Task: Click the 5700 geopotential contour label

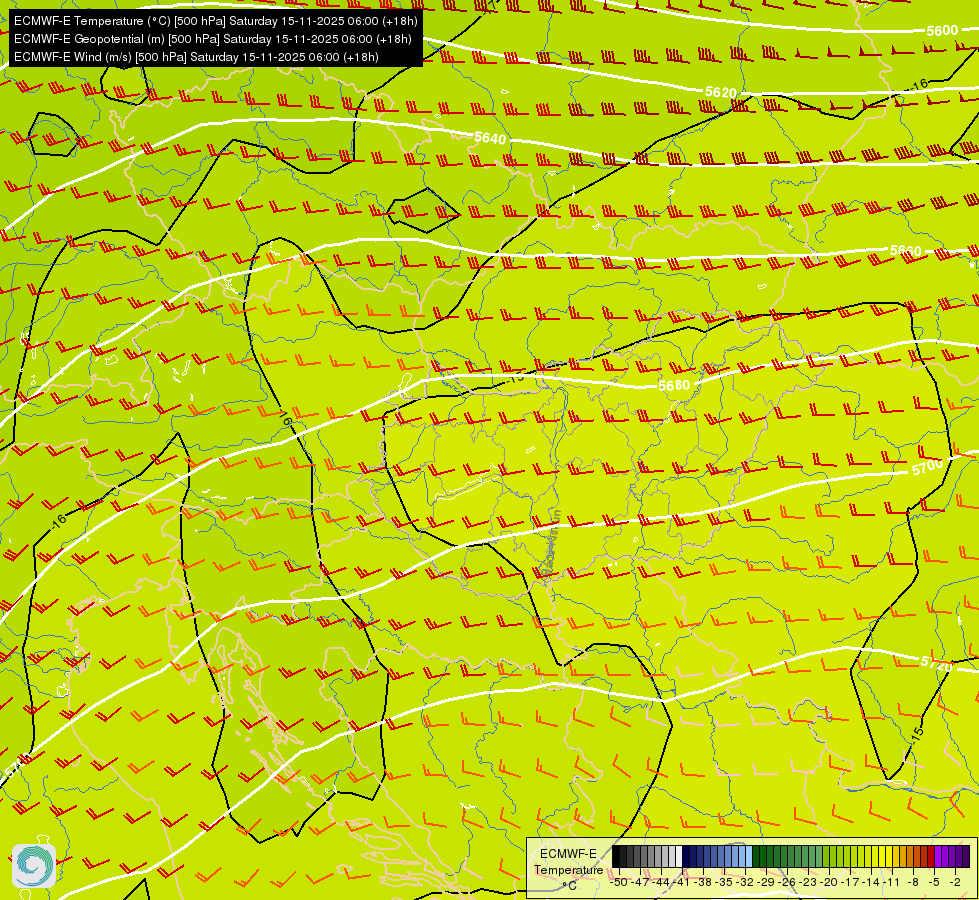Action: click(x=928, y=467)
